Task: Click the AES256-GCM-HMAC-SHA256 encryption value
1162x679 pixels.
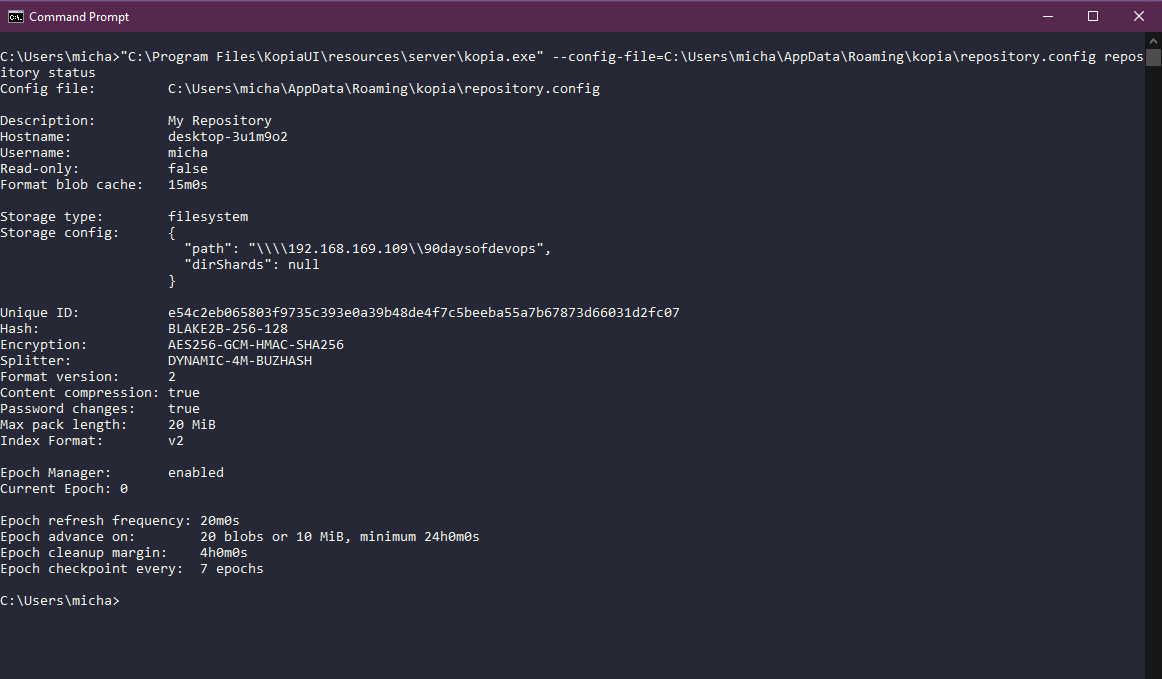Action: tap(255, 345)
